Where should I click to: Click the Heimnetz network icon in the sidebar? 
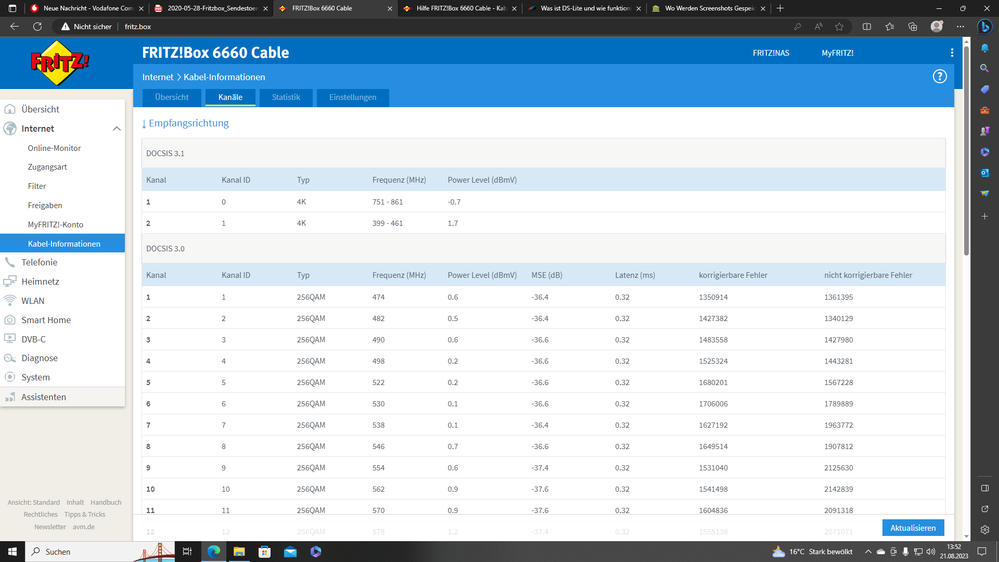[10, 281]
